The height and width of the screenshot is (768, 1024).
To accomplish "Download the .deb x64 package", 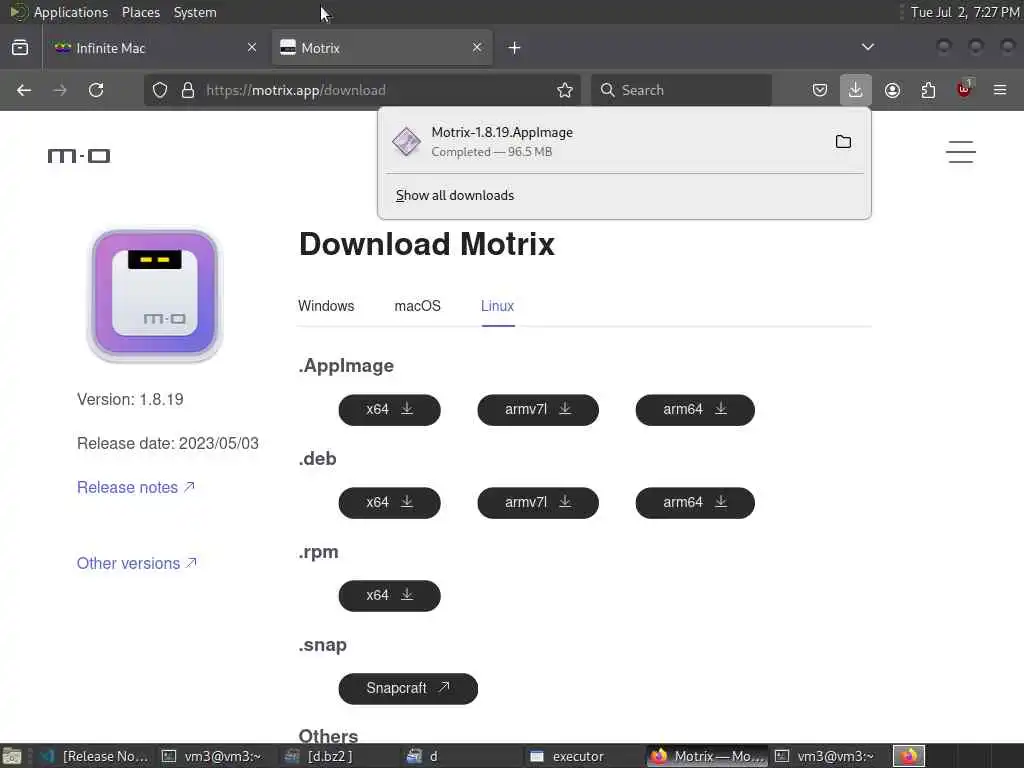I will click(x=389, y=503).
